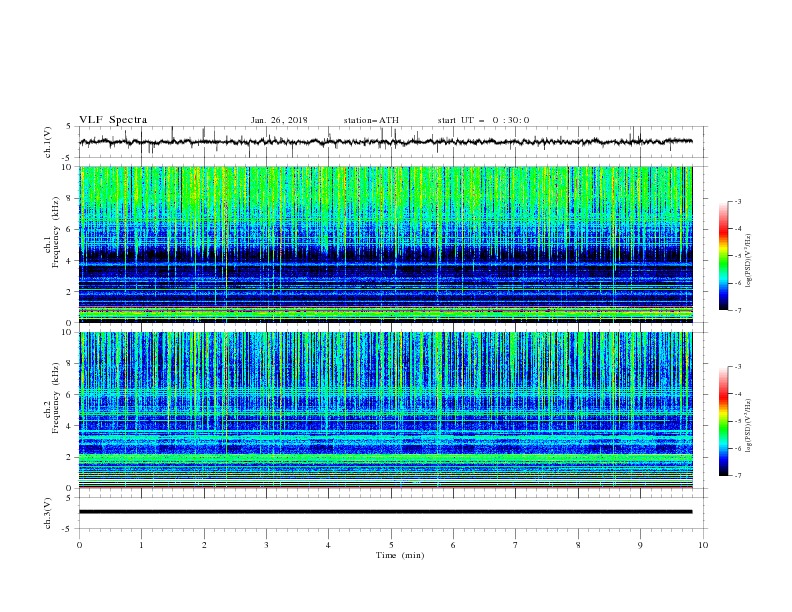The width and height of the screenshot is (792, 612).
Task: Click the log(PSD) label beside ch.1 colorbar
Action: tap(749, 261)
